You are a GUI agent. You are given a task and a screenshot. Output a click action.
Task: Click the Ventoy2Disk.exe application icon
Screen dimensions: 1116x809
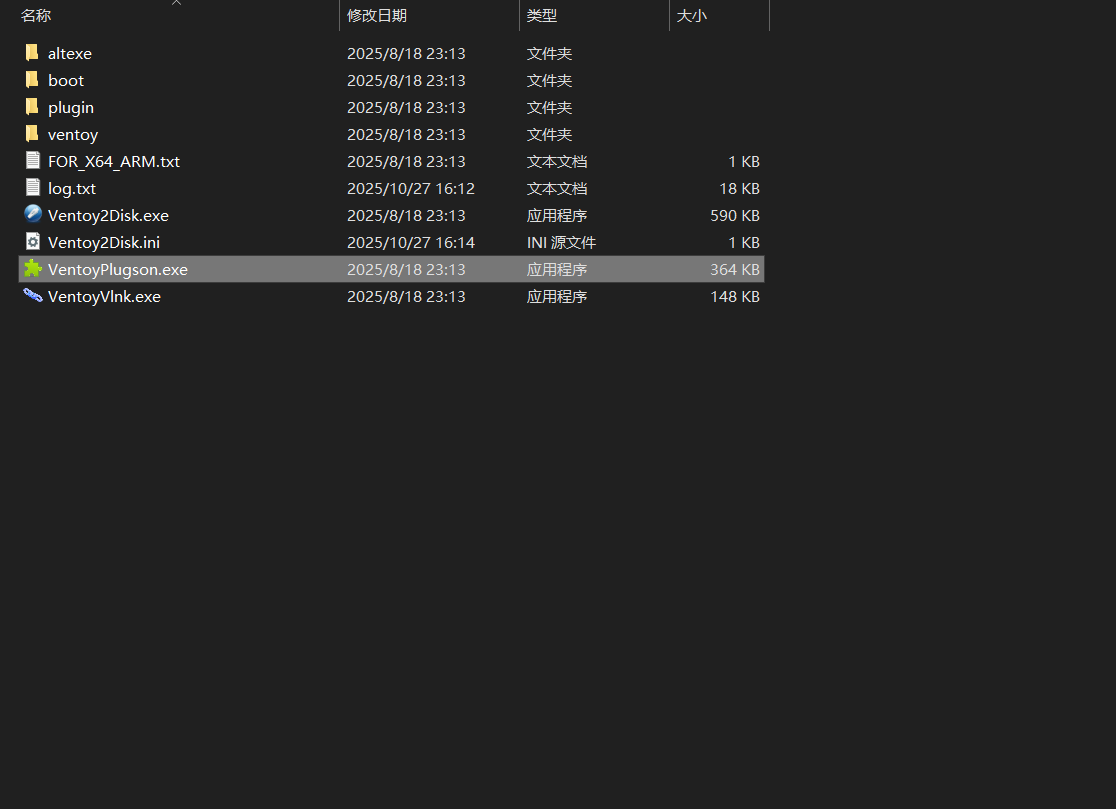click(x=32, y=215)
